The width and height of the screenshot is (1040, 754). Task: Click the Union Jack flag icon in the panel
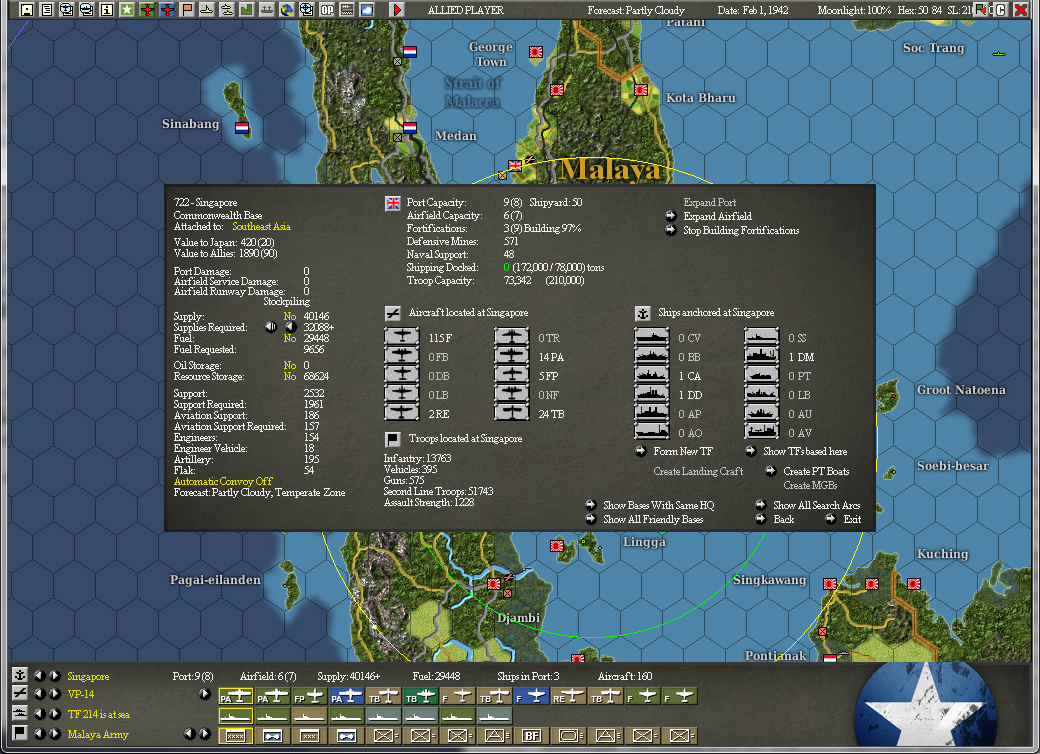click(x=393, y=203)
